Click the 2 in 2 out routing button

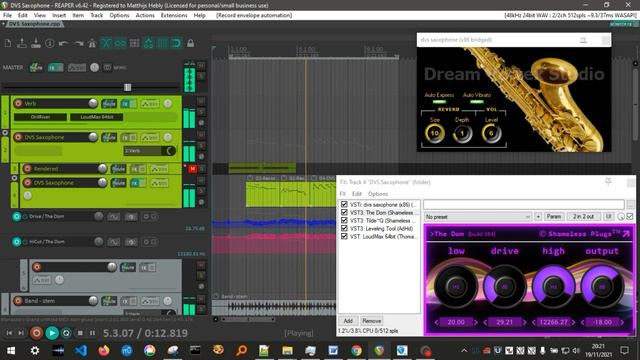(x=583, y=217)
